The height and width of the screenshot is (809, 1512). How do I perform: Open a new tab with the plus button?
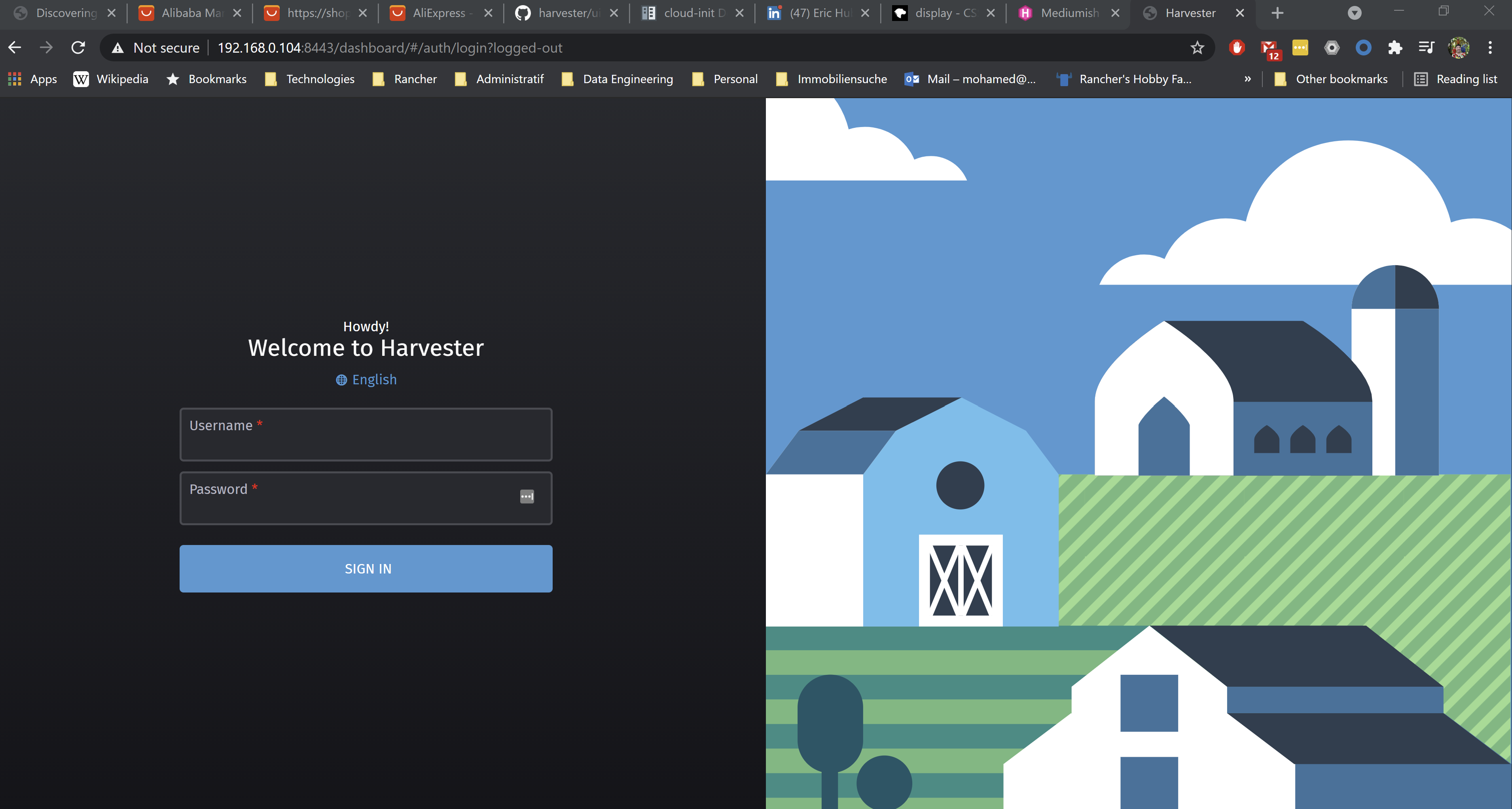tap(1277, 13)
